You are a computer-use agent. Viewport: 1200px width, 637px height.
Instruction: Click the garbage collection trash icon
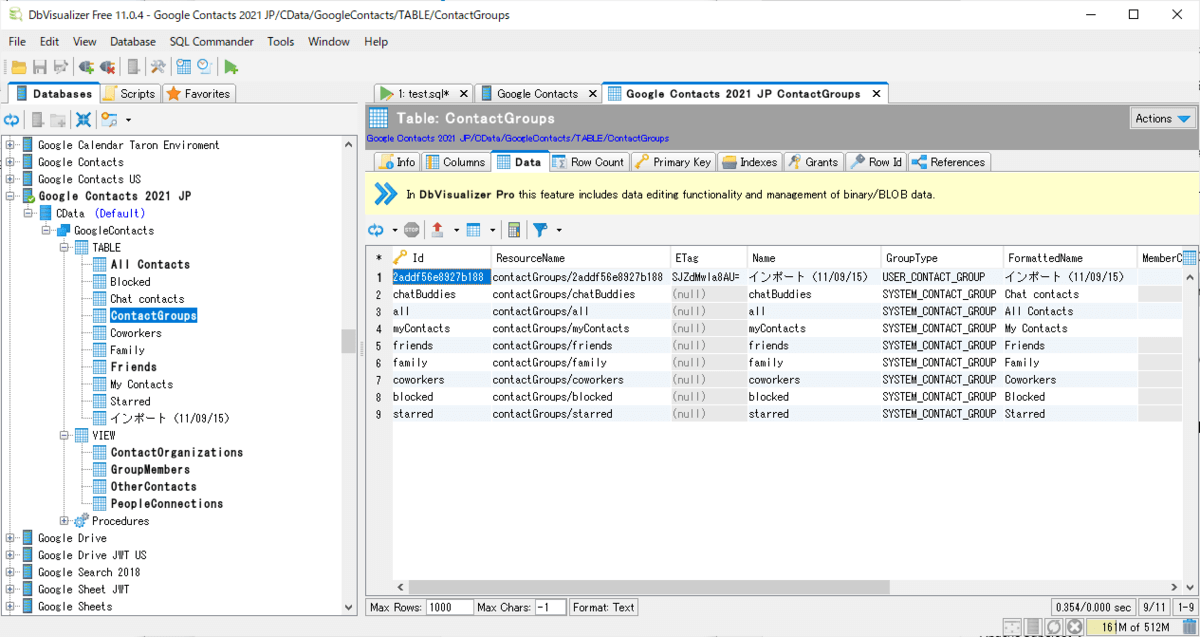(1190, 627)
